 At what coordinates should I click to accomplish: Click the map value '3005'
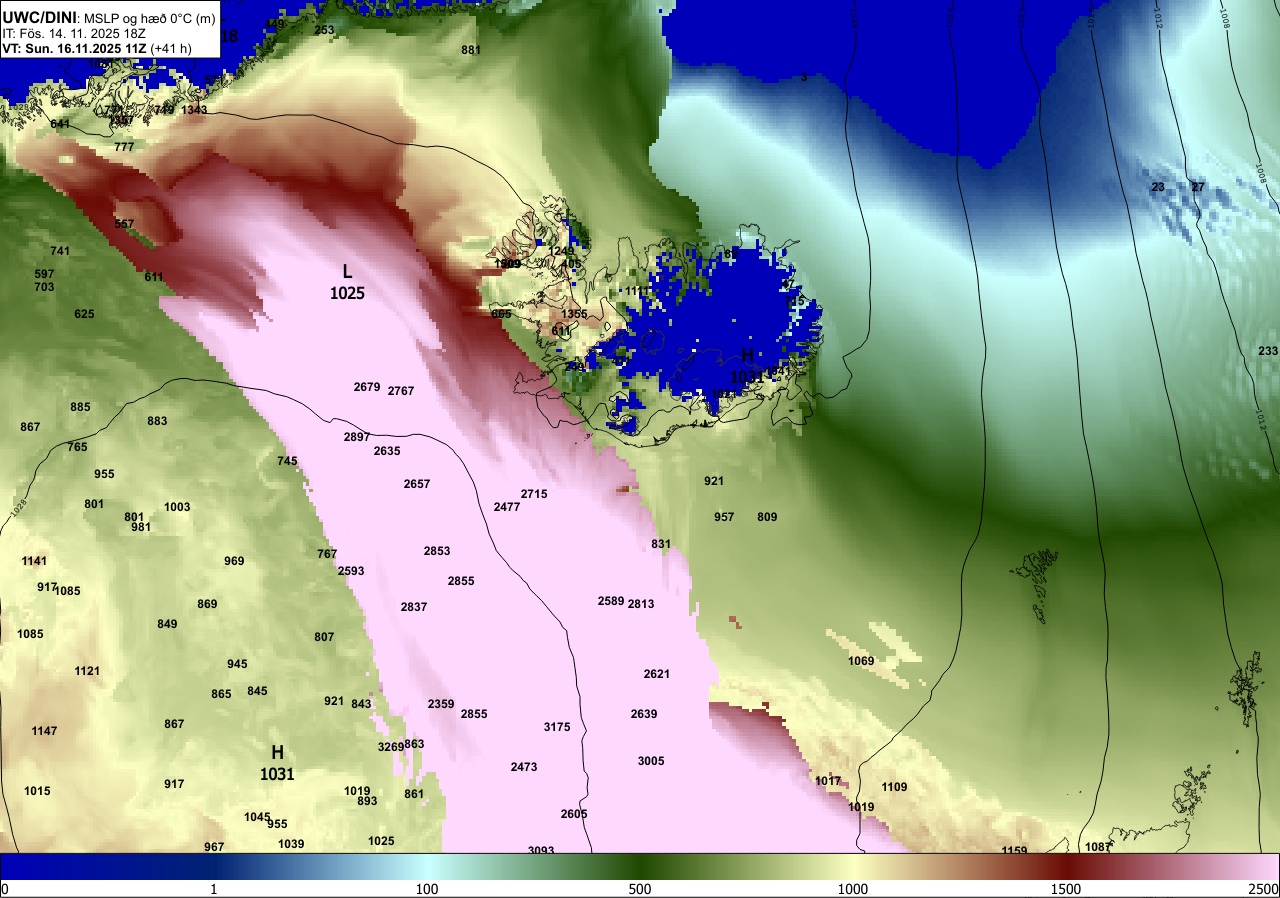point(651,761)
